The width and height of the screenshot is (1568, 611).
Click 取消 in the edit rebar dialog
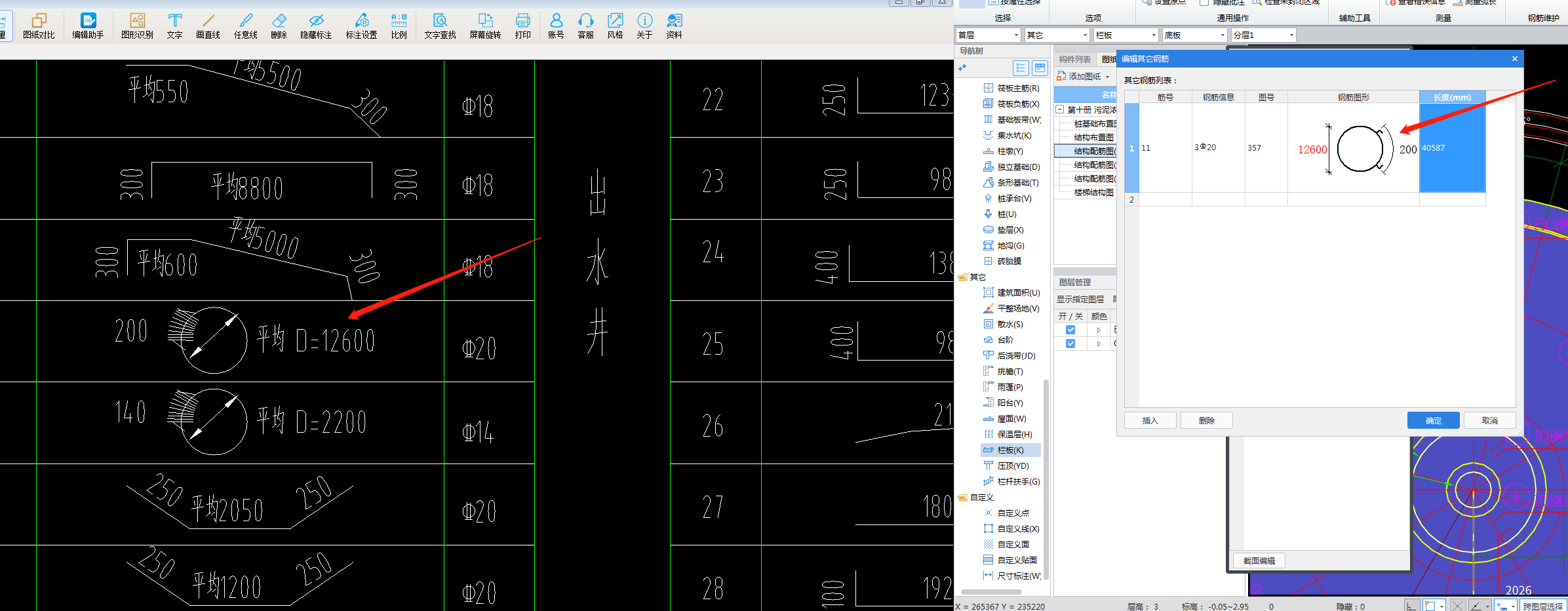(1489, 420)
